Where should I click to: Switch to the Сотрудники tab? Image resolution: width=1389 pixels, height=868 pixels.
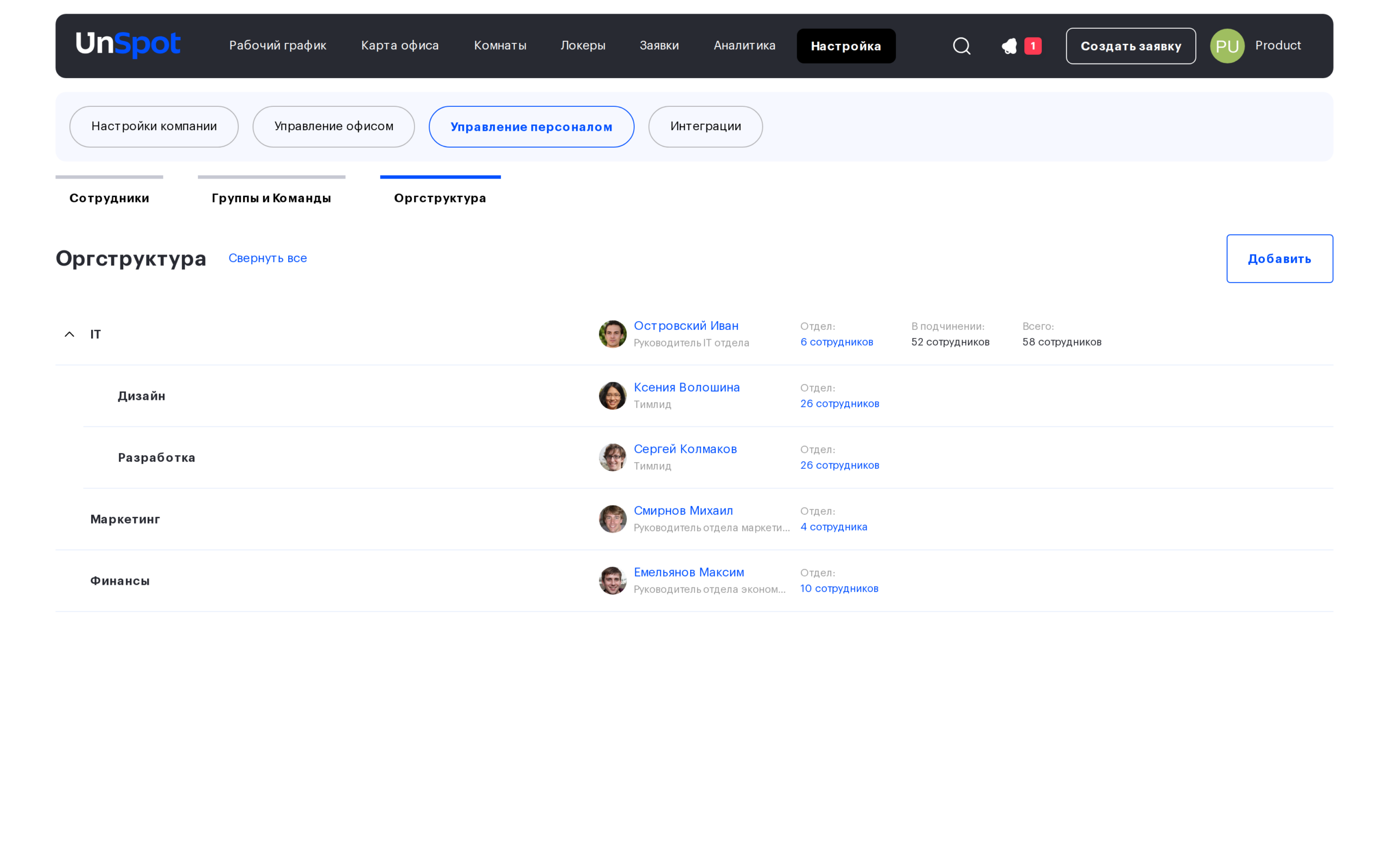[109, 197]
